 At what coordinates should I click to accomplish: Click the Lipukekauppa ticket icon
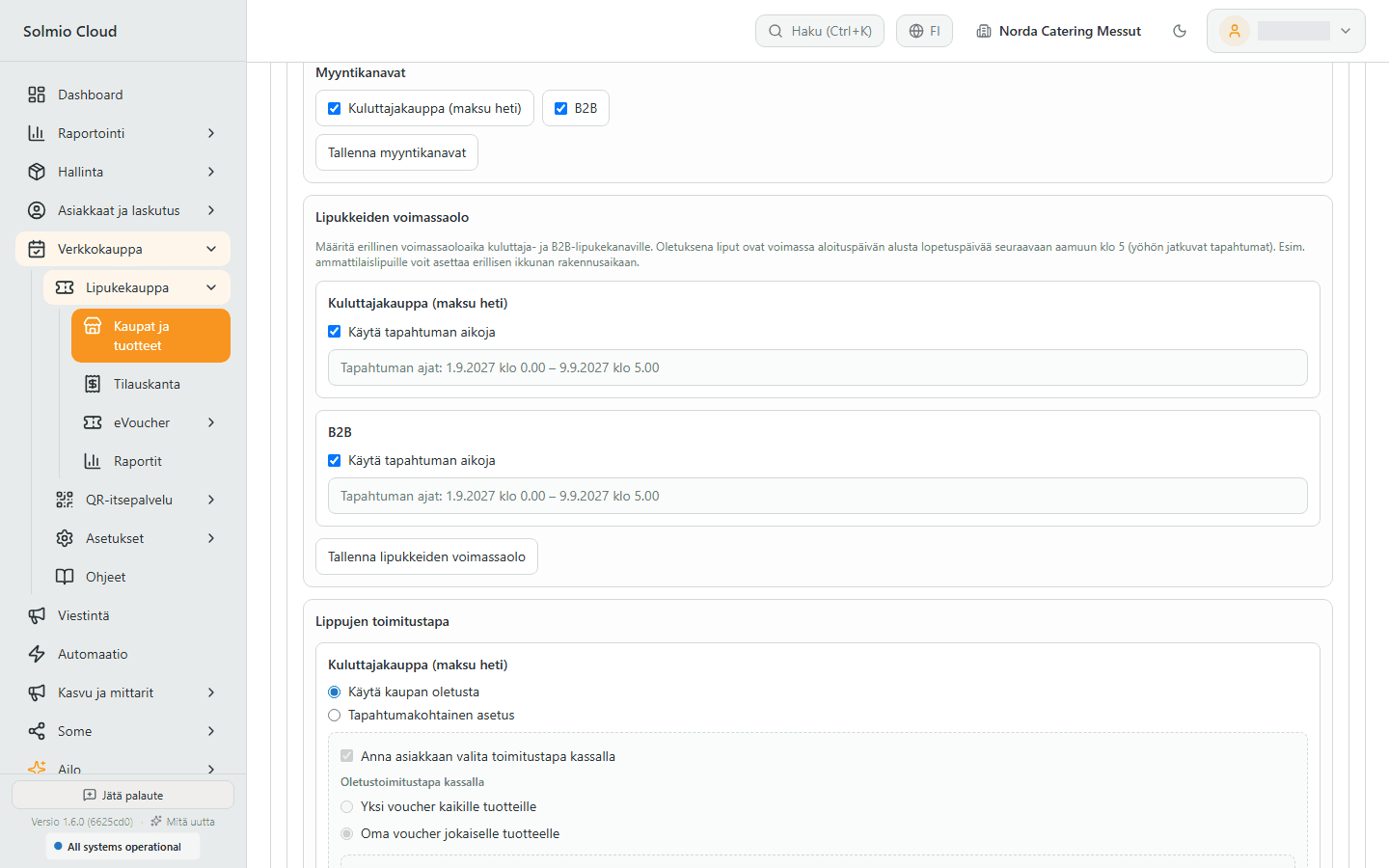(x=65, y=287)
